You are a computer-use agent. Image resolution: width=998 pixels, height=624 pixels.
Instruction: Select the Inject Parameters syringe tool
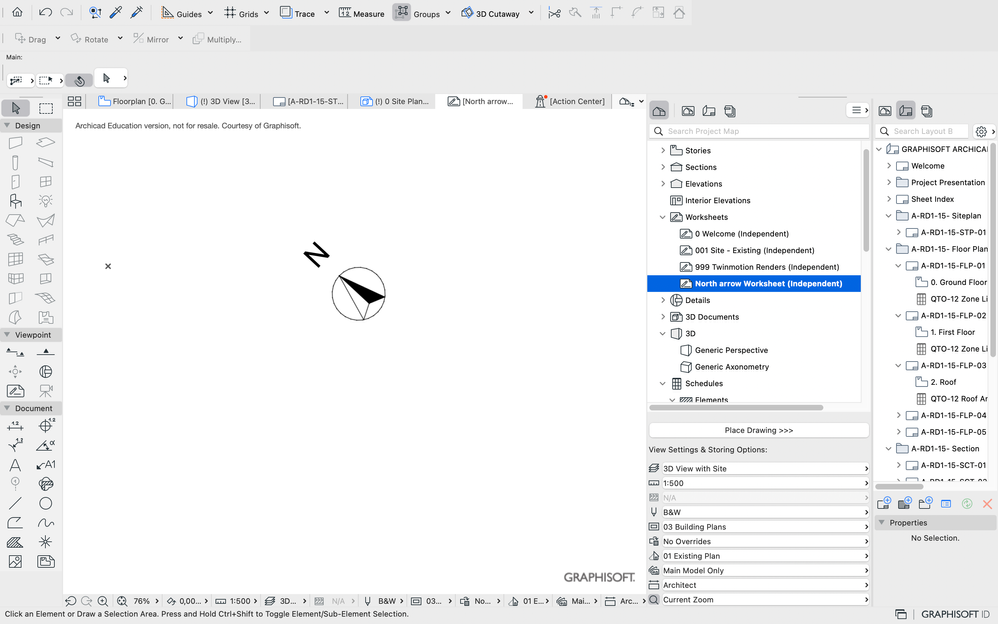click(136, 12)
